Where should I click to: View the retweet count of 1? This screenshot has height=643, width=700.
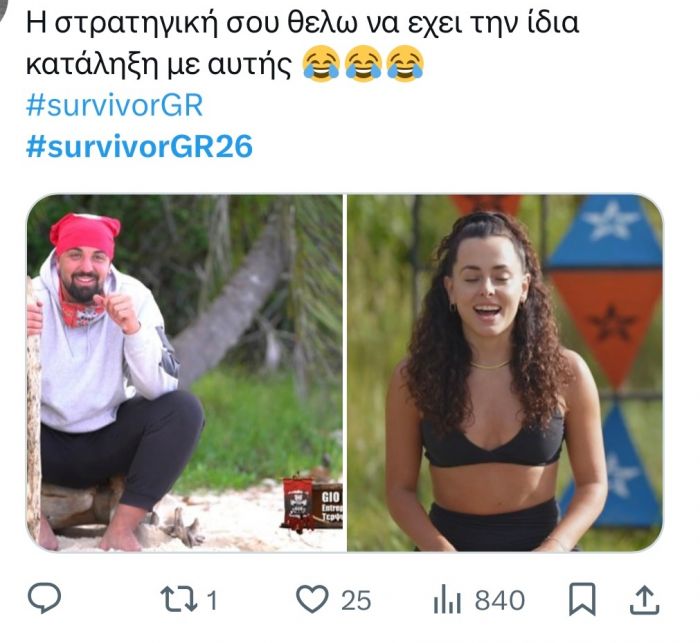click(212, 600)
